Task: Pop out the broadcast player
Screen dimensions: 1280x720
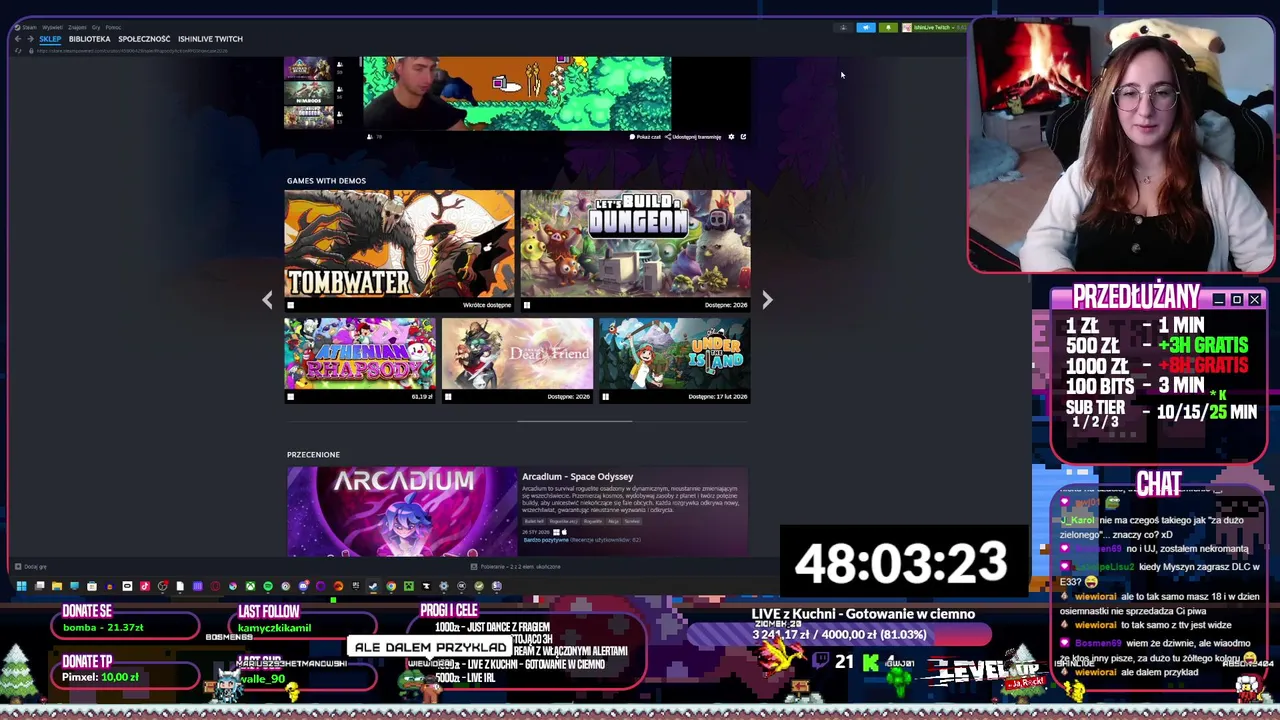Action: coord(743,137)
